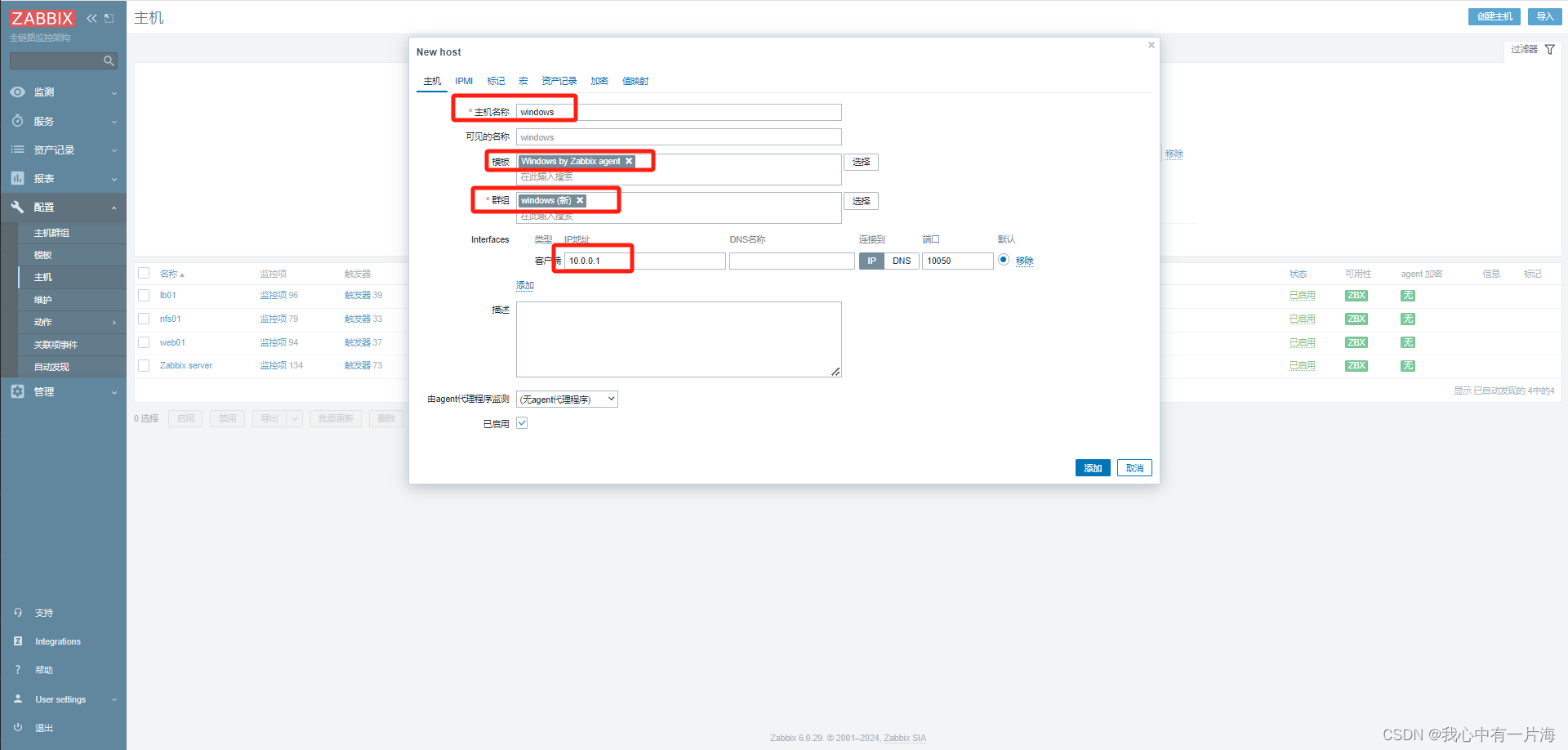Remove the Windows by Zabbix agent template tag
The height and width of the screenshot is (750, 1568).
629,162
